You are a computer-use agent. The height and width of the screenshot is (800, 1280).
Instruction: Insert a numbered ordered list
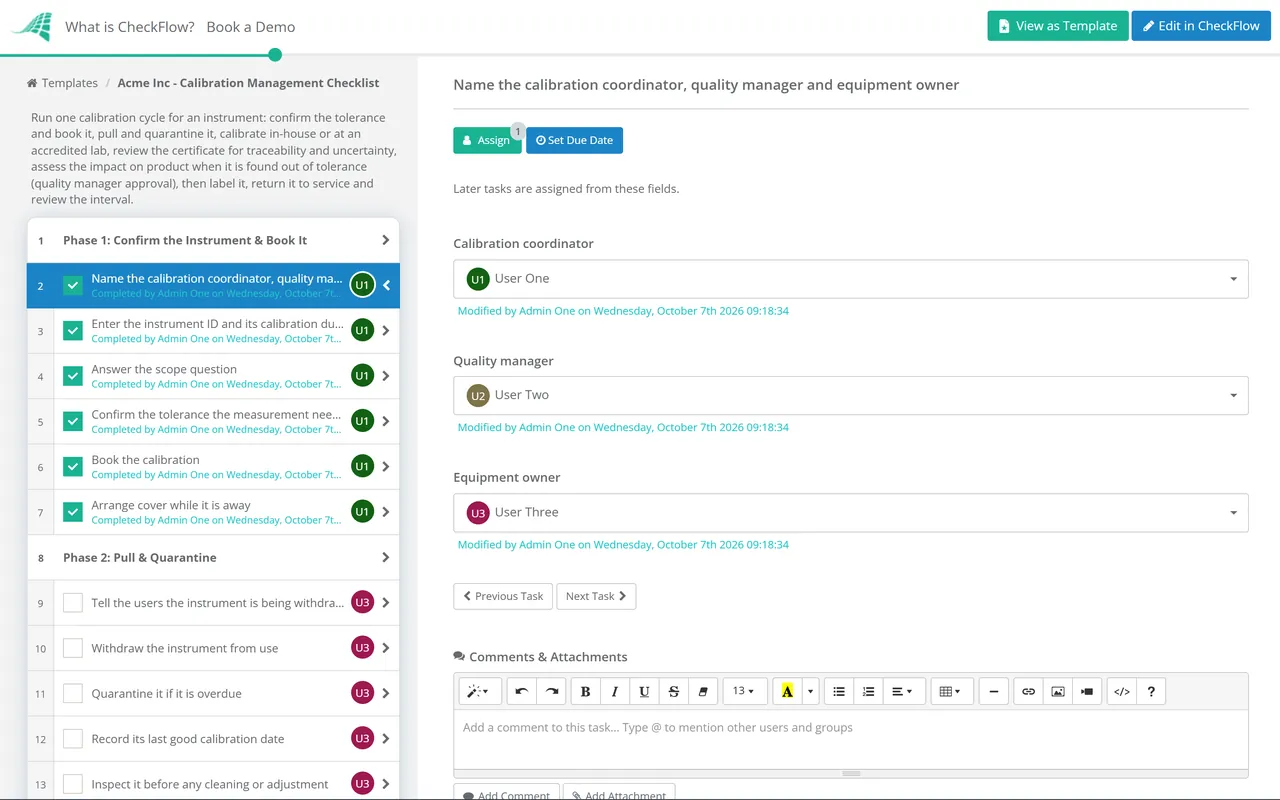(869, 691)
